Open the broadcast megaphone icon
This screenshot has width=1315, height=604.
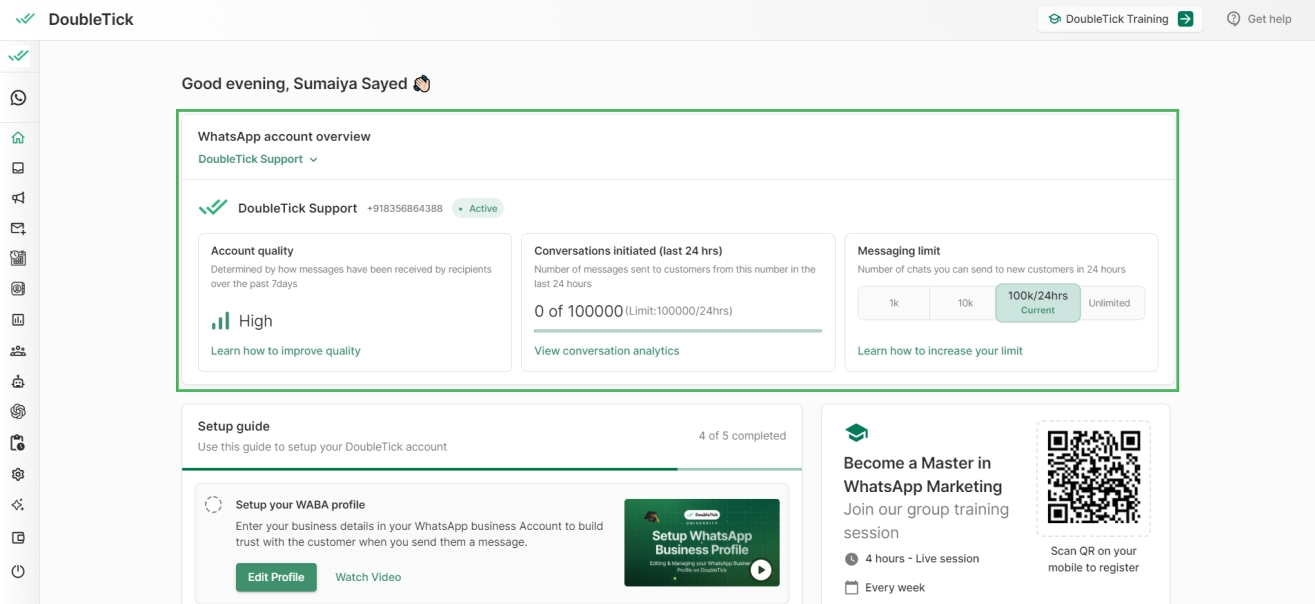18,198
